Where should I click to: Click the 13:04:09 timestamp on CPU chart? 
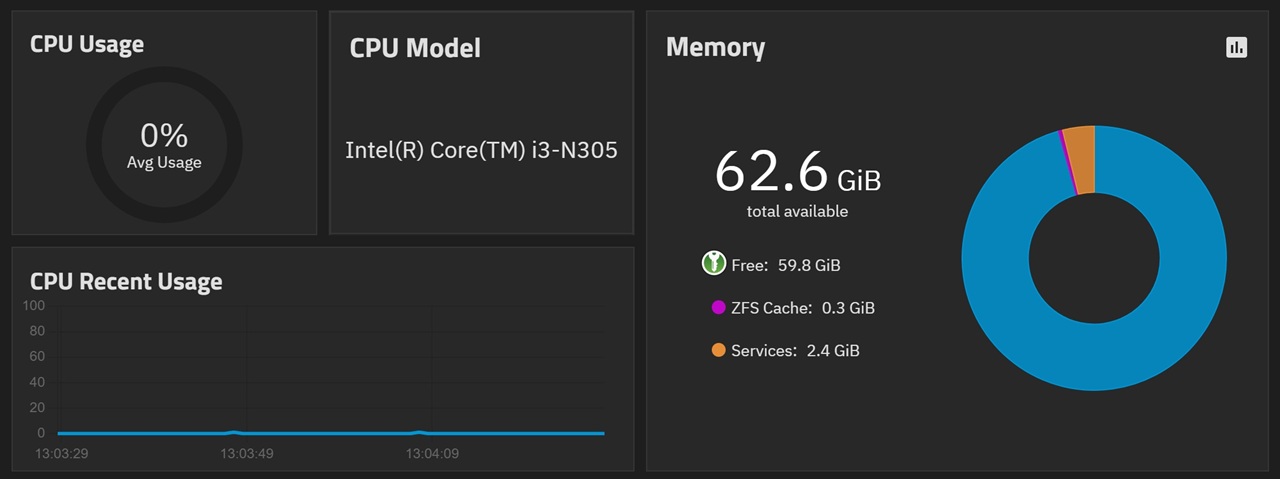(431, 454)
